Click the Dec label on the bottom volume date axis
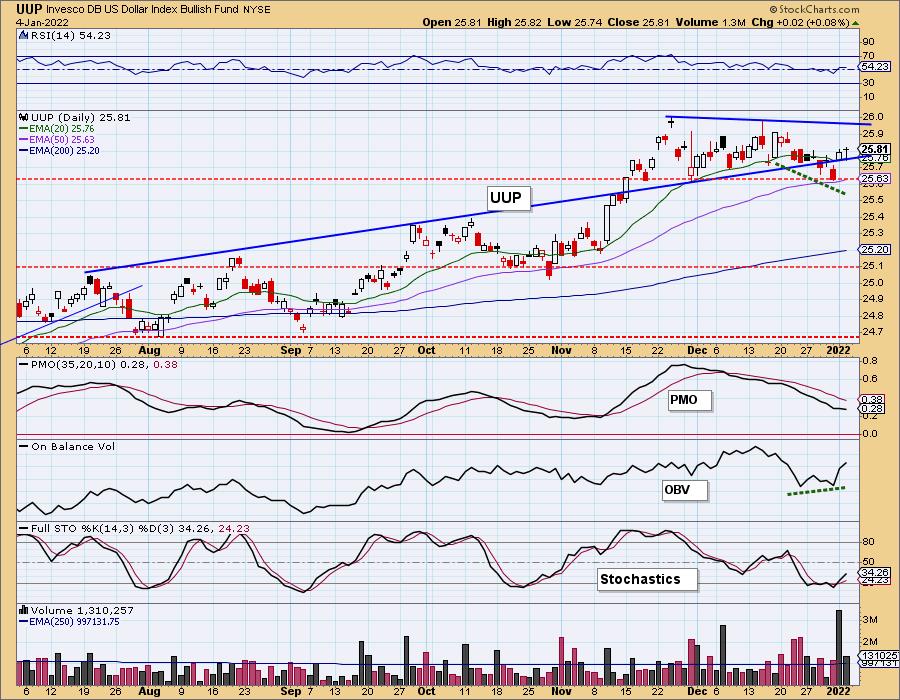This screenshot has height=700, width=900. 697,691
